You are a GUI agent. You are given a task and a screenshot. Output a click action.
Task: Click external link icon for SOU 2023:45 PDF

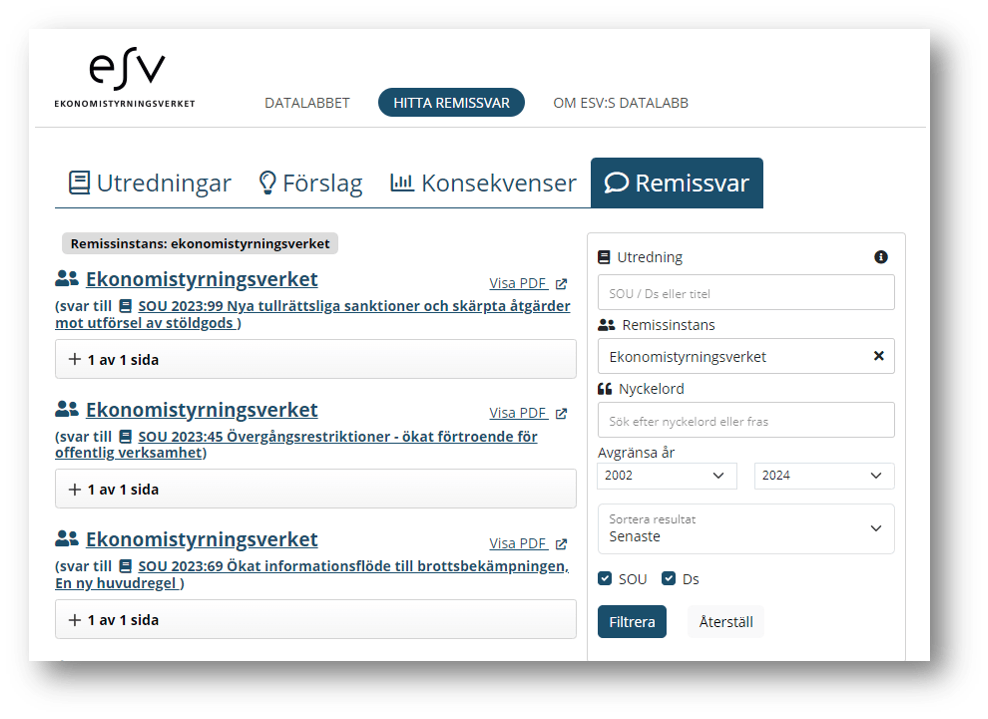pos(561,414)
